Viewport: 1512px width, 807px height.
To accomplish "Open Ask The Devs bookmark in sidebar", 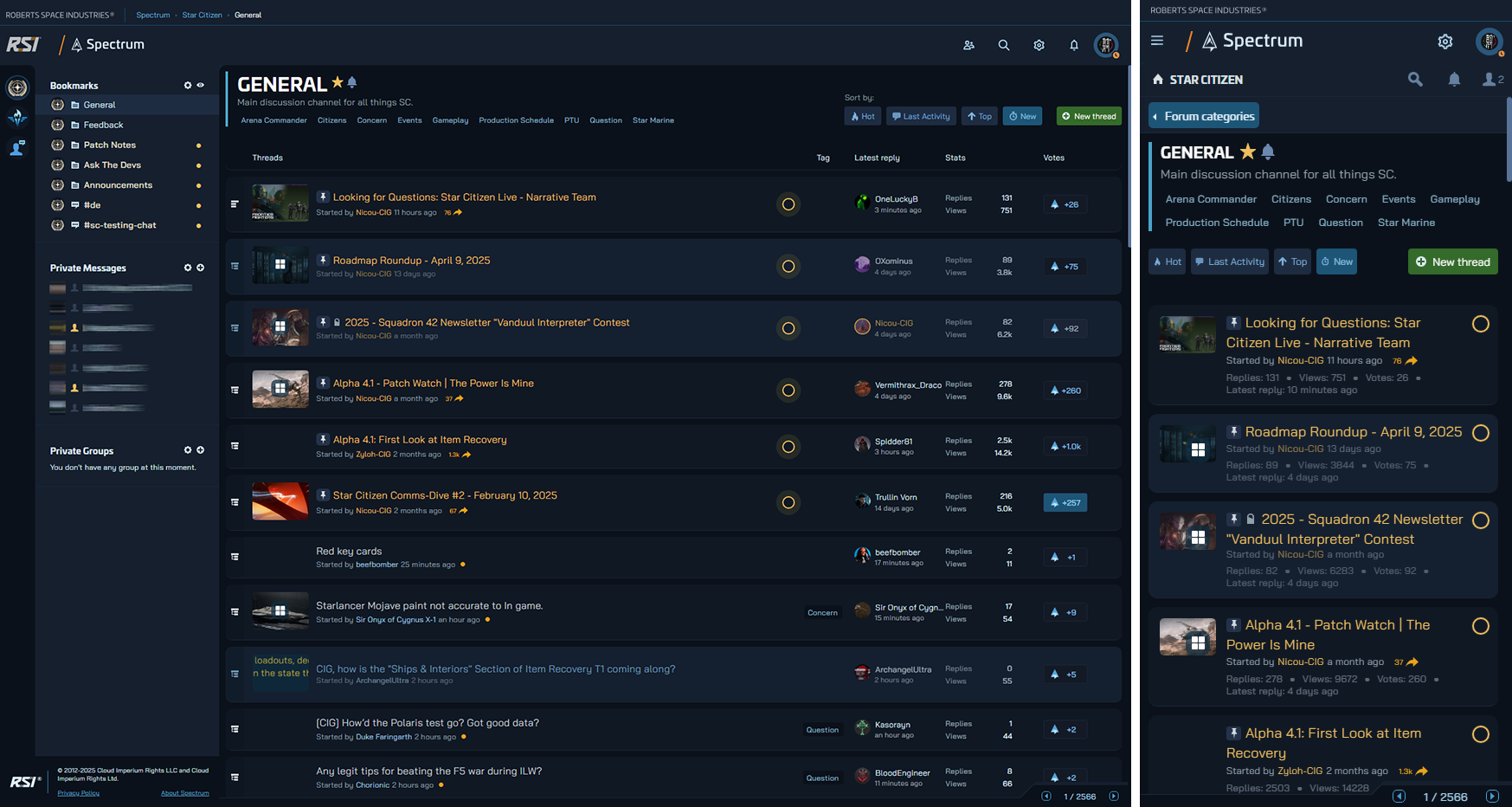I will [126, 165].
